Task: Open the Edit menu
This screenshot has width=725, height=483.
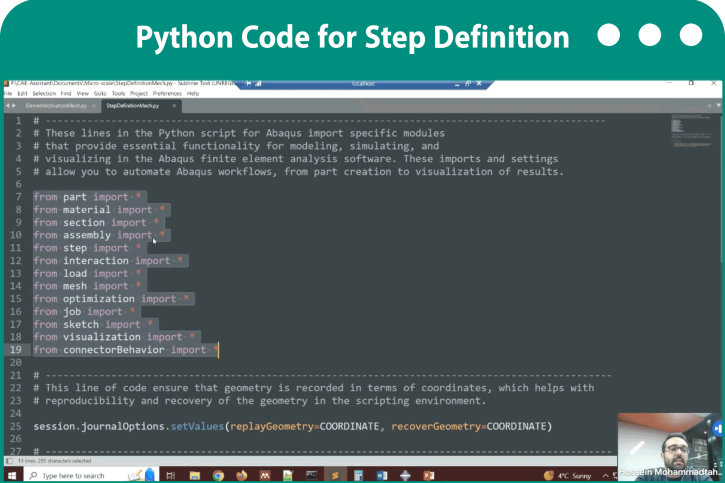Action: [22, 93]
